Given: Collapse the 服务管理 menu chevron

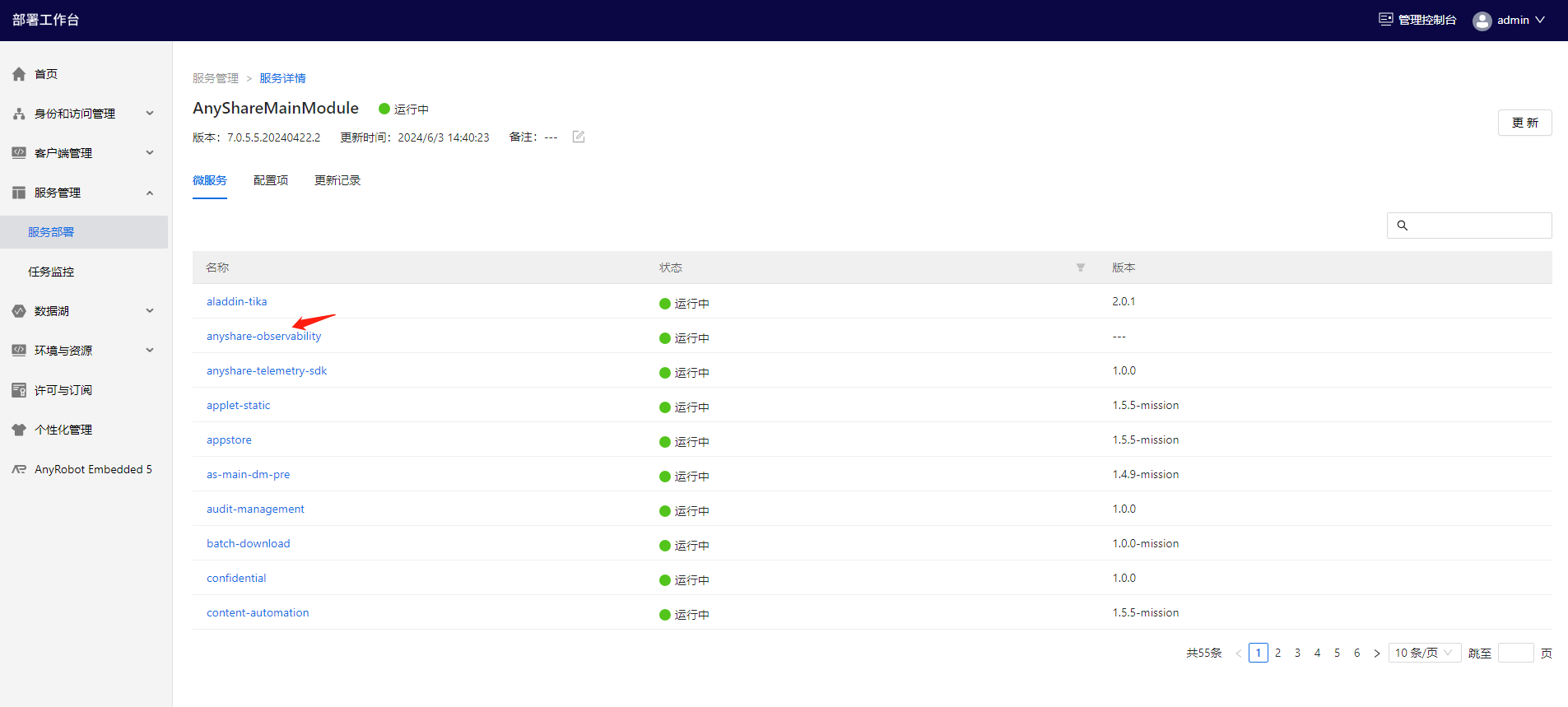Looking at the screenshot, I should coord(150,193).
